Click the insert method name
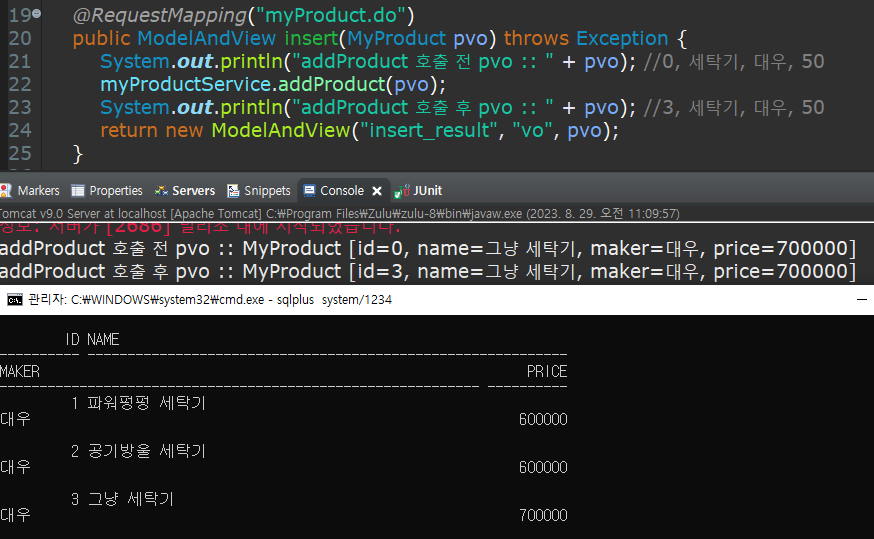This screenshot has height=539, width=874. [x=312, y=38]
